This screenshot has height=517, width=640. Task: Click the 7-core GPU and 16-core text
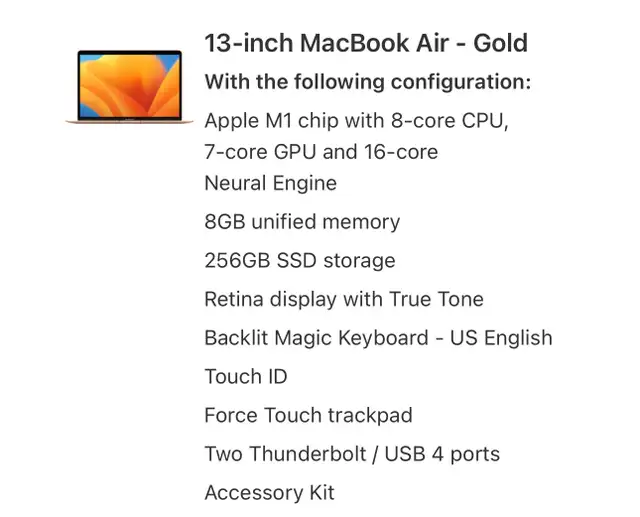[321, 152]
